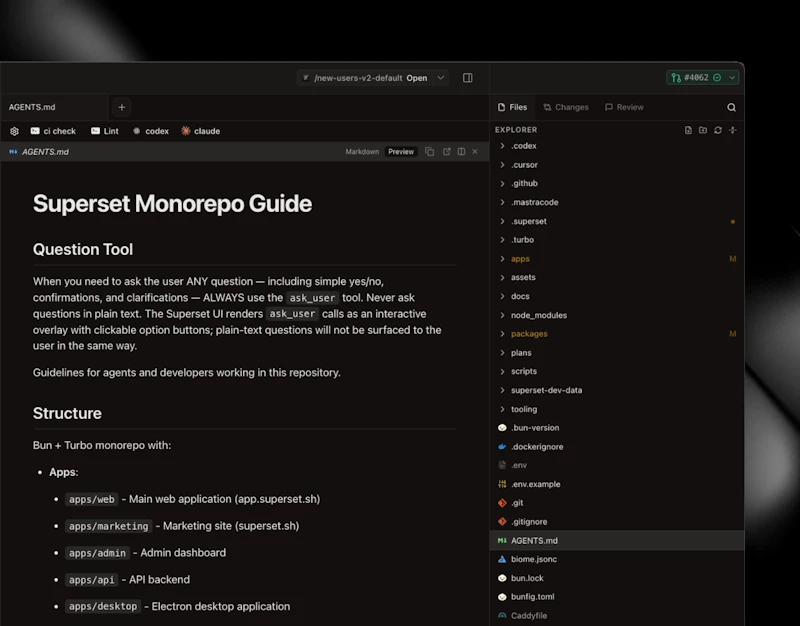Expand the plans folder

(617, 353)
